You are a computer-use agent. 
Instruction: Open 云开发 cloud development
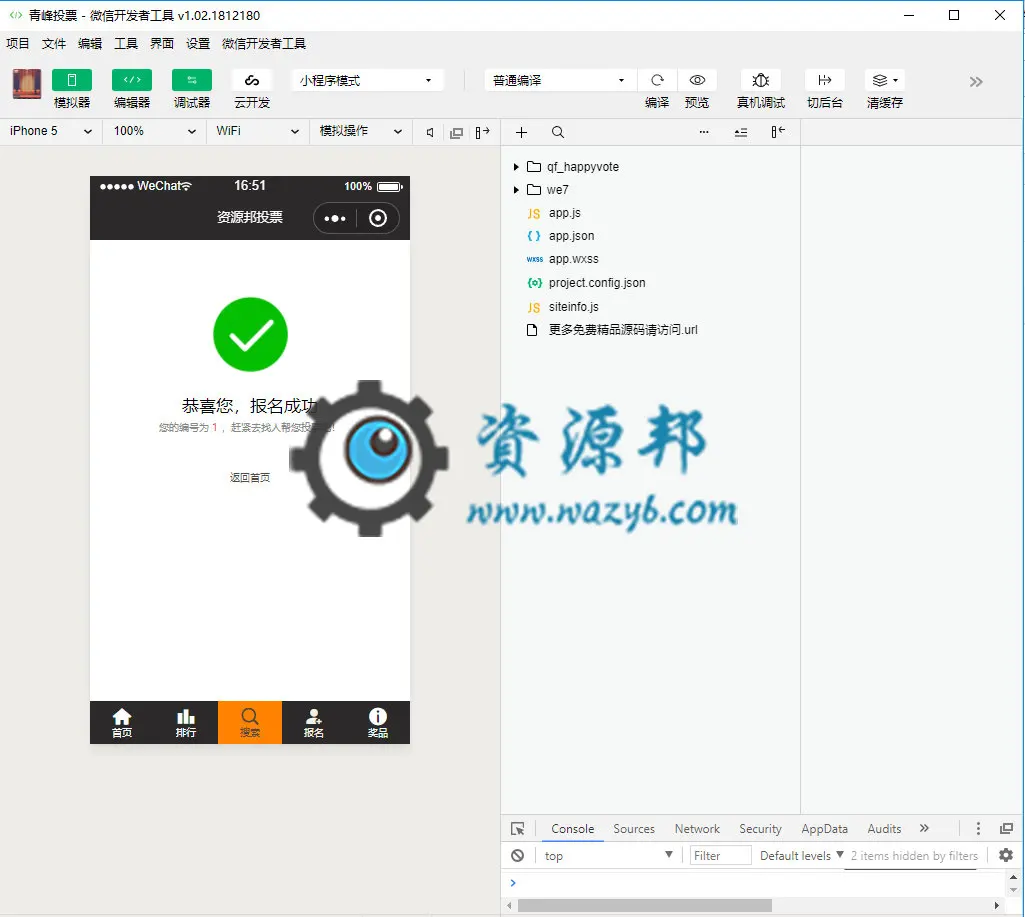pos(252,80)
